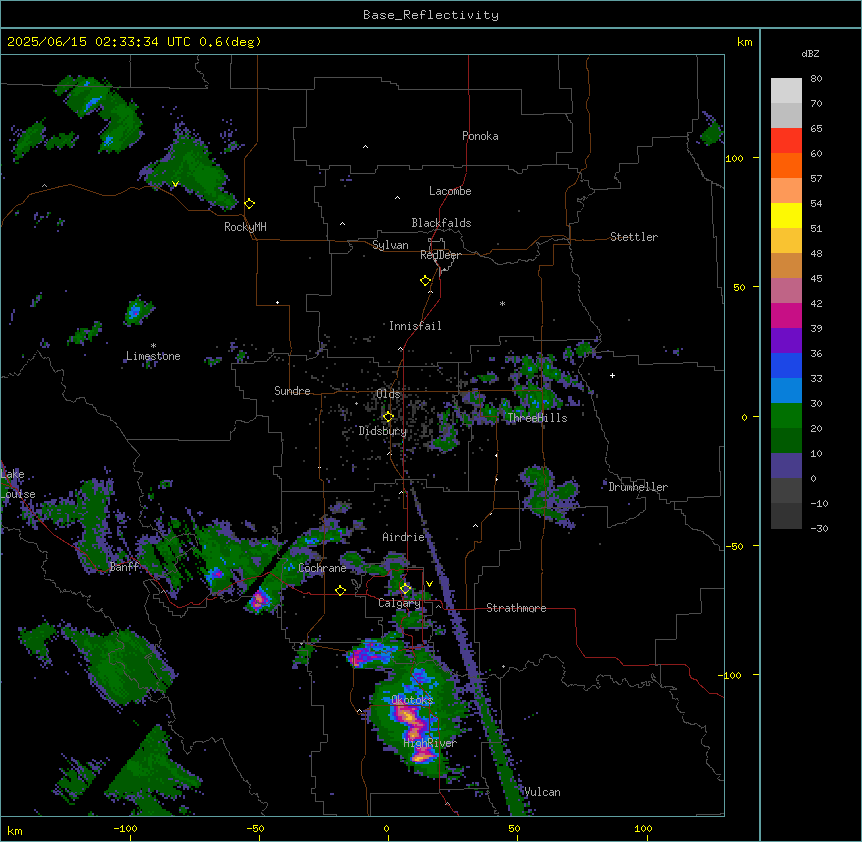The width and height of the screenshot is (862, 842).
Task: Click the Drumheller label
Action: [638, 487]
